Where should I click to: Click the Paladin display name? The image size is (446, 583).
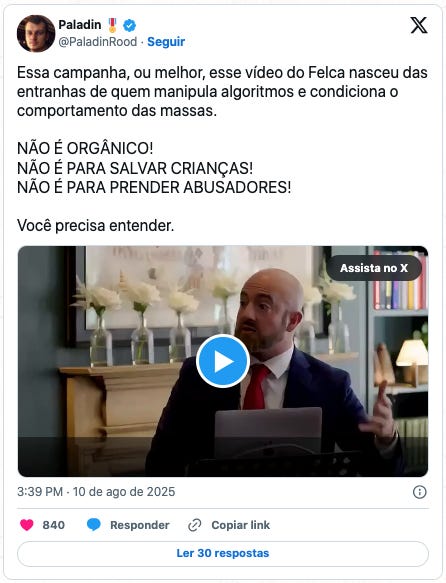(80, 25)
